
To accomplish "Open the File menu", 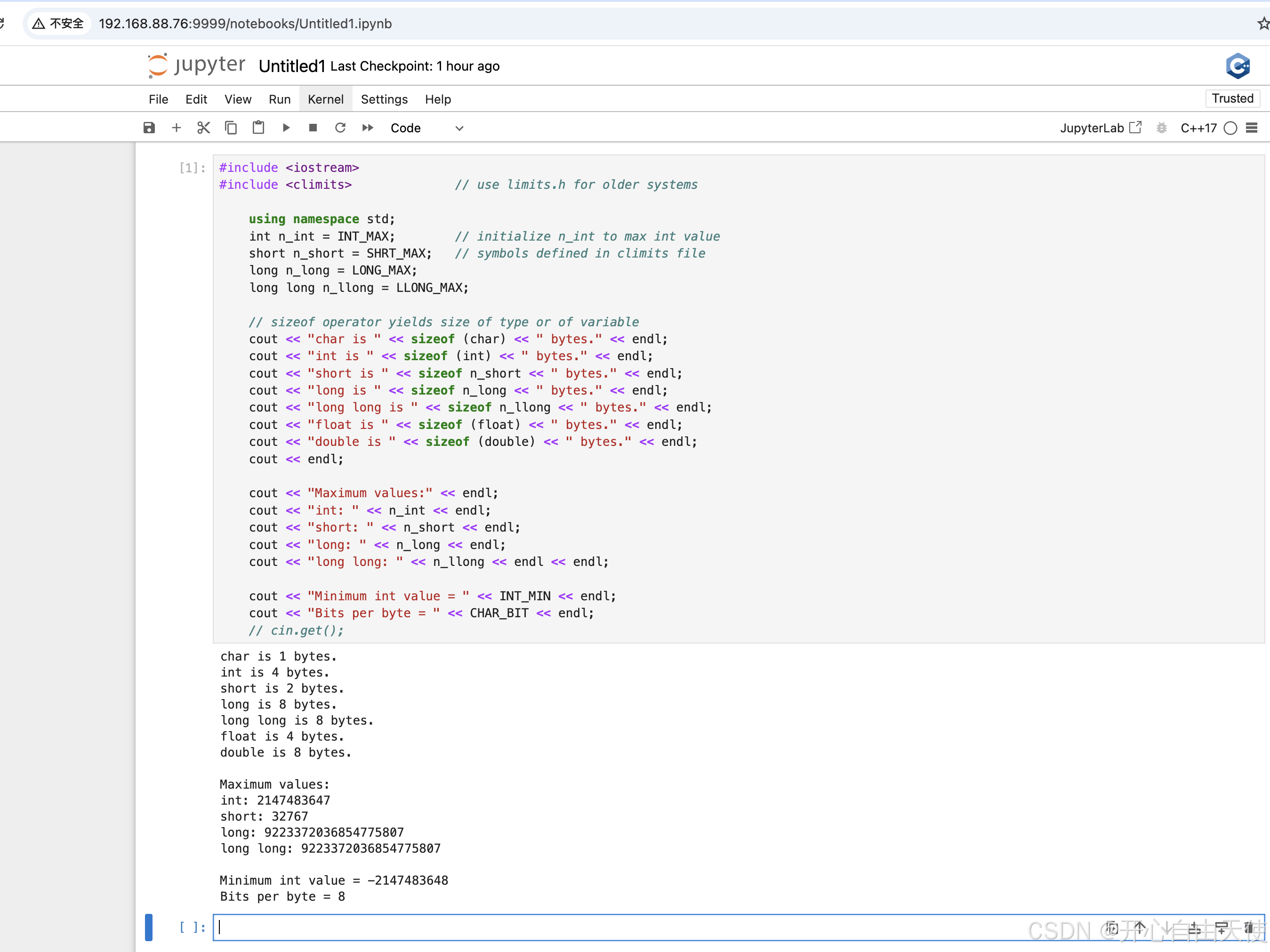I will coord(159,99).
